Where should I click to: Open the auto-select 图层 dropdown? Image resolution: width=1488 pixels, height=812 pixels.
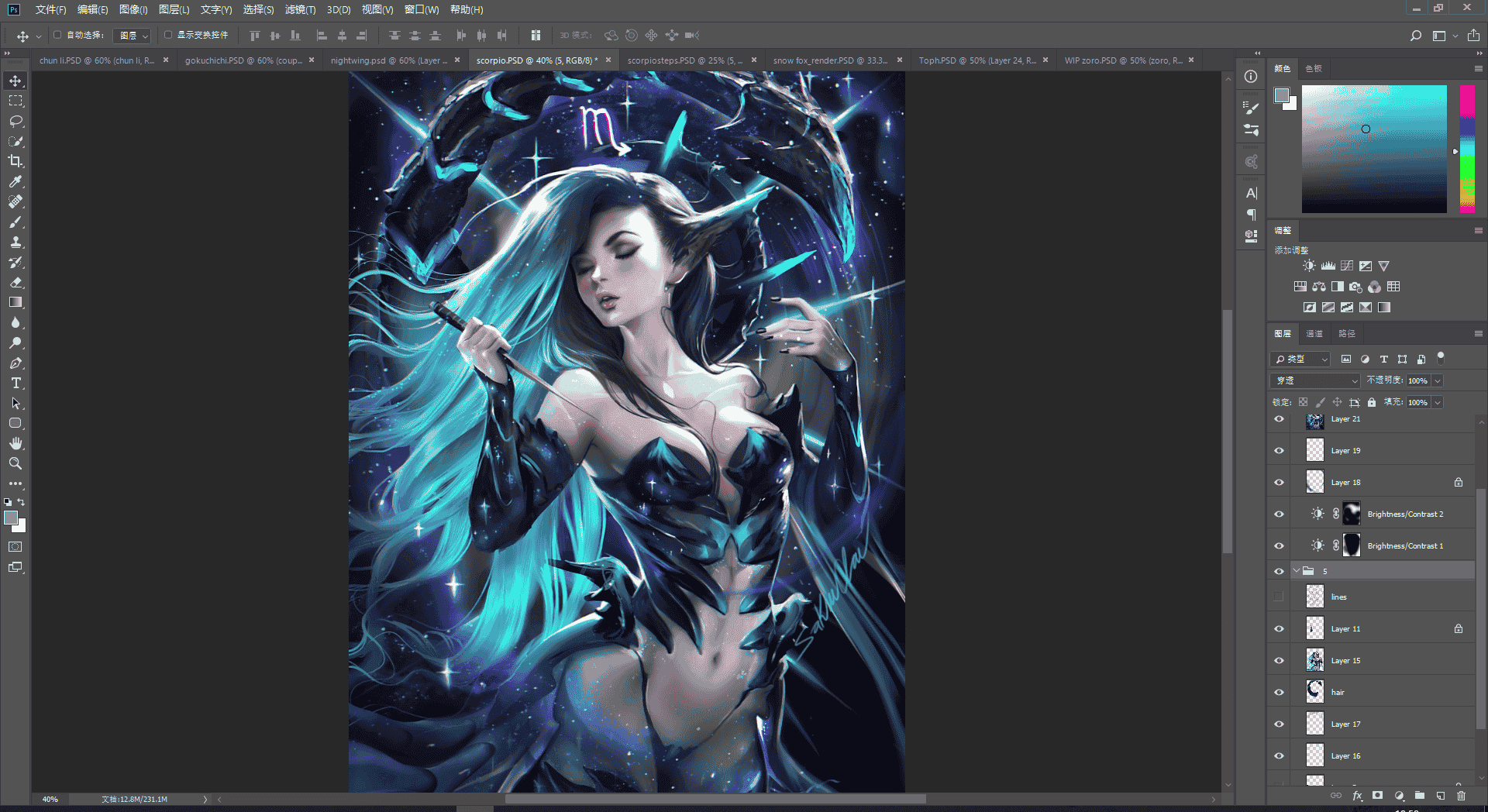(132, 36)
